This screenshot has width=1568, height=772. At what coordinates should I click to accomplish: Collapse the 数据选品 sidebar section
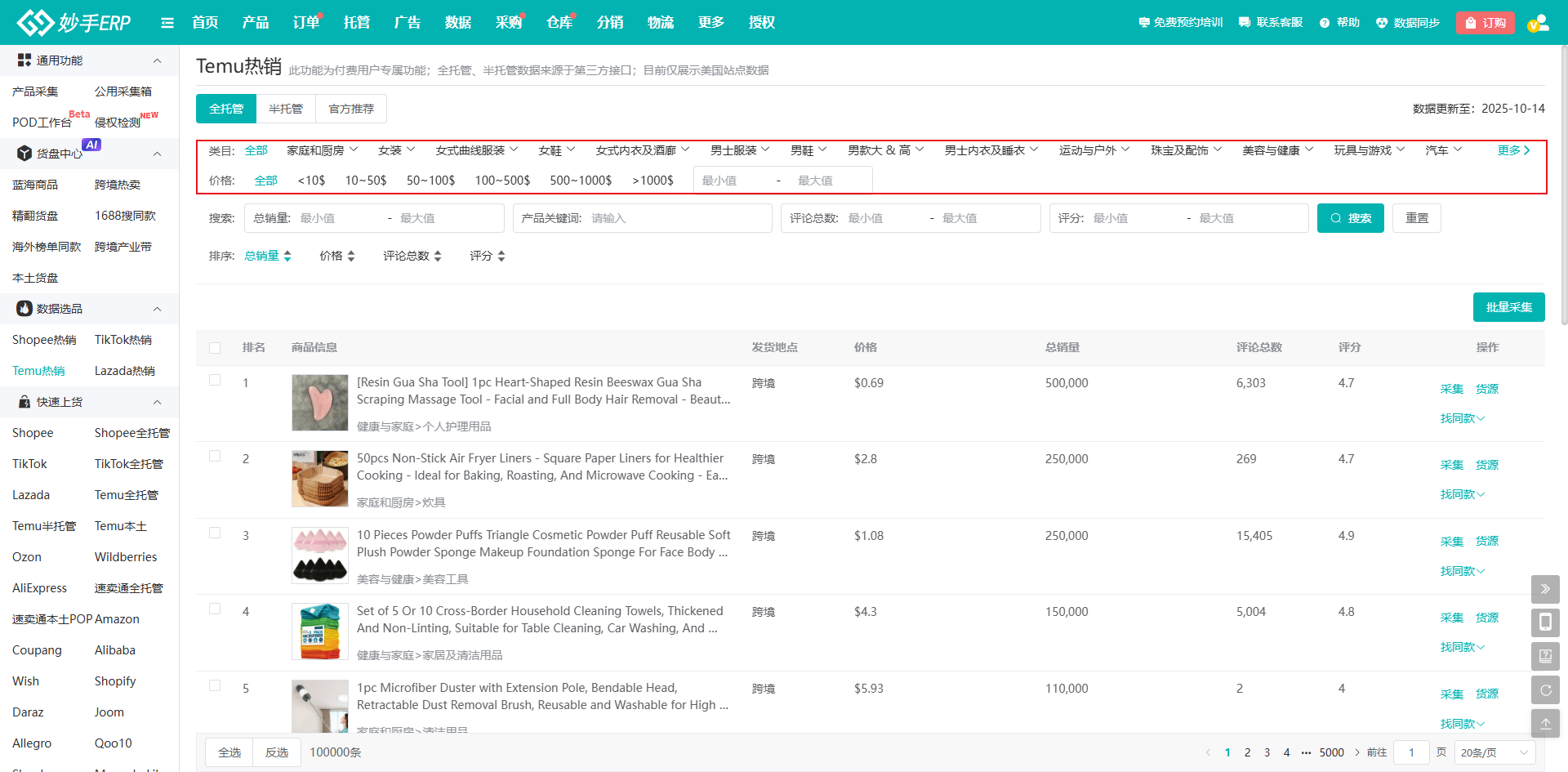(x=157, y=309)
